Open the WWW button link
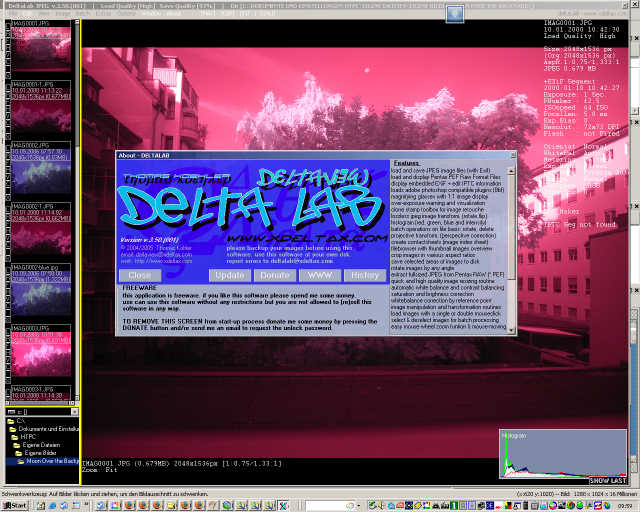 [x=320, y=275]
